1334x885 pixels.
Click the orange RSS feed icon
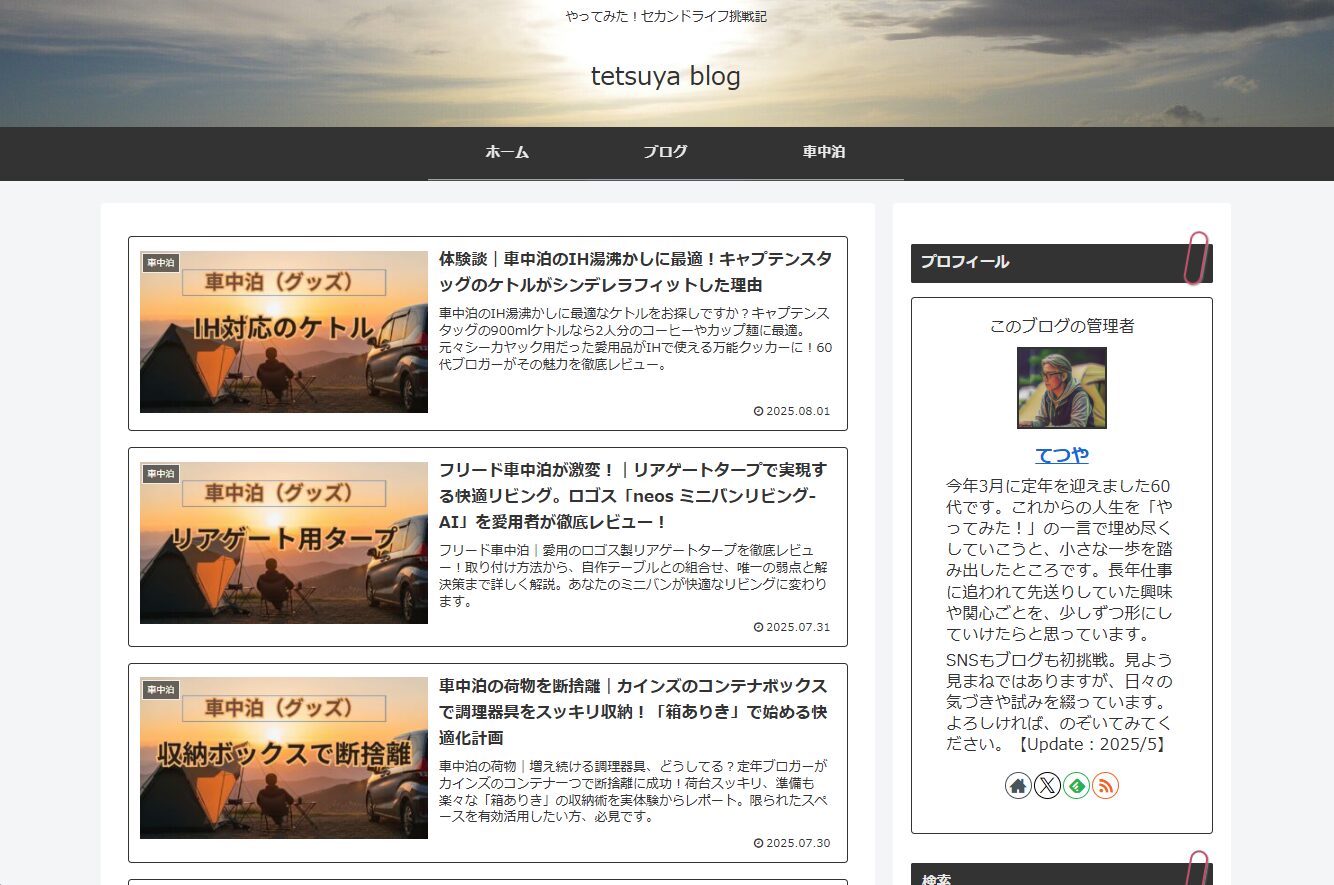[1105, 786]
